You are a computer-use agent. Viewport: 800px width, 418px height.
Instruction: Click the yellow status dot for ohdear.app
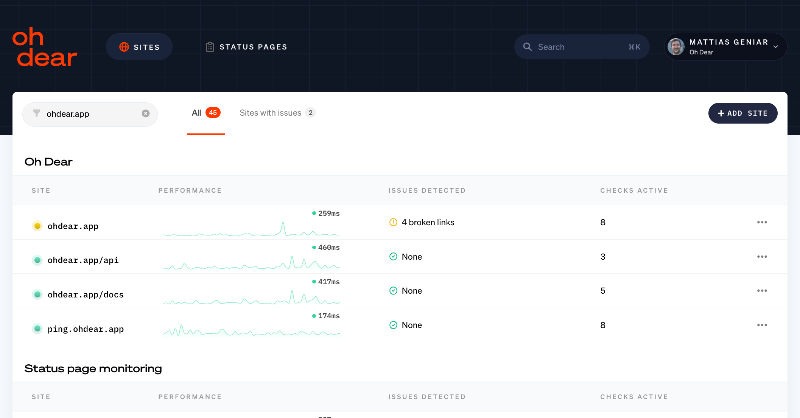pyautogui.click(x=37, y=226)
